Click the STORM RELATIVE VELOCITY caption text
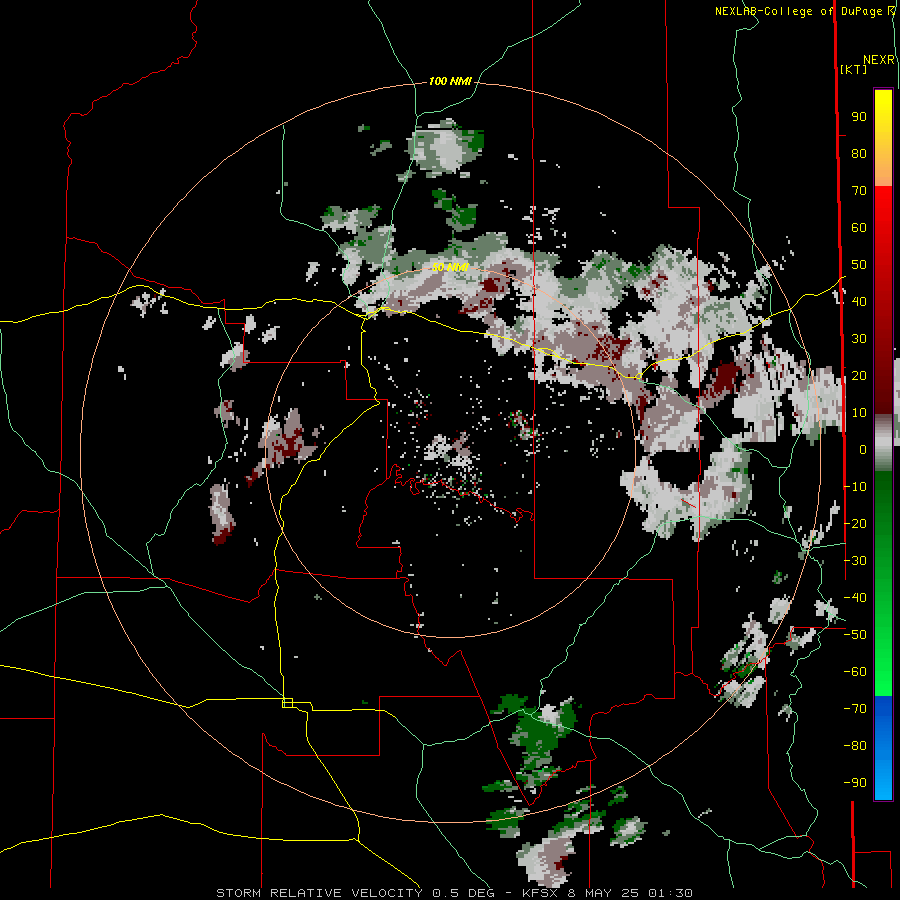Image resolution: width=900 pixels, height=900 pixels. 319,893
